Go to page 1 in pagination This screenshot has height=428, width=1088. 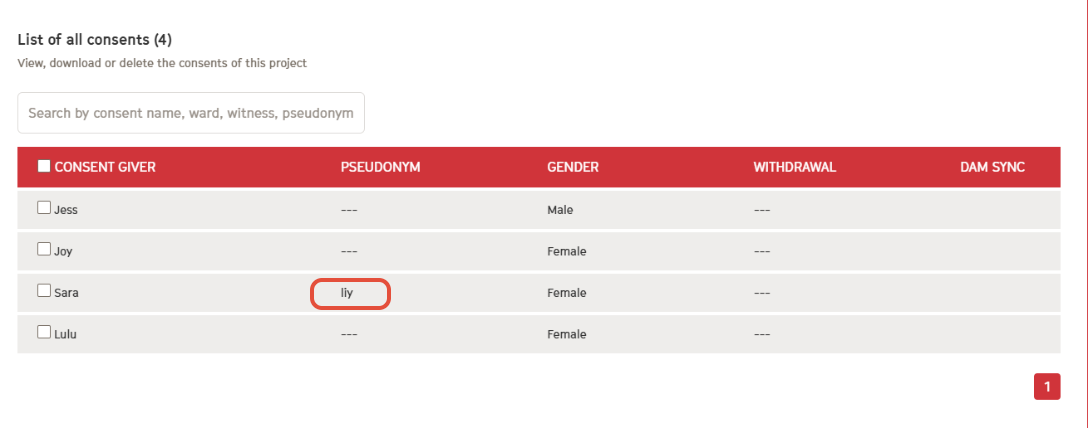1047,386
